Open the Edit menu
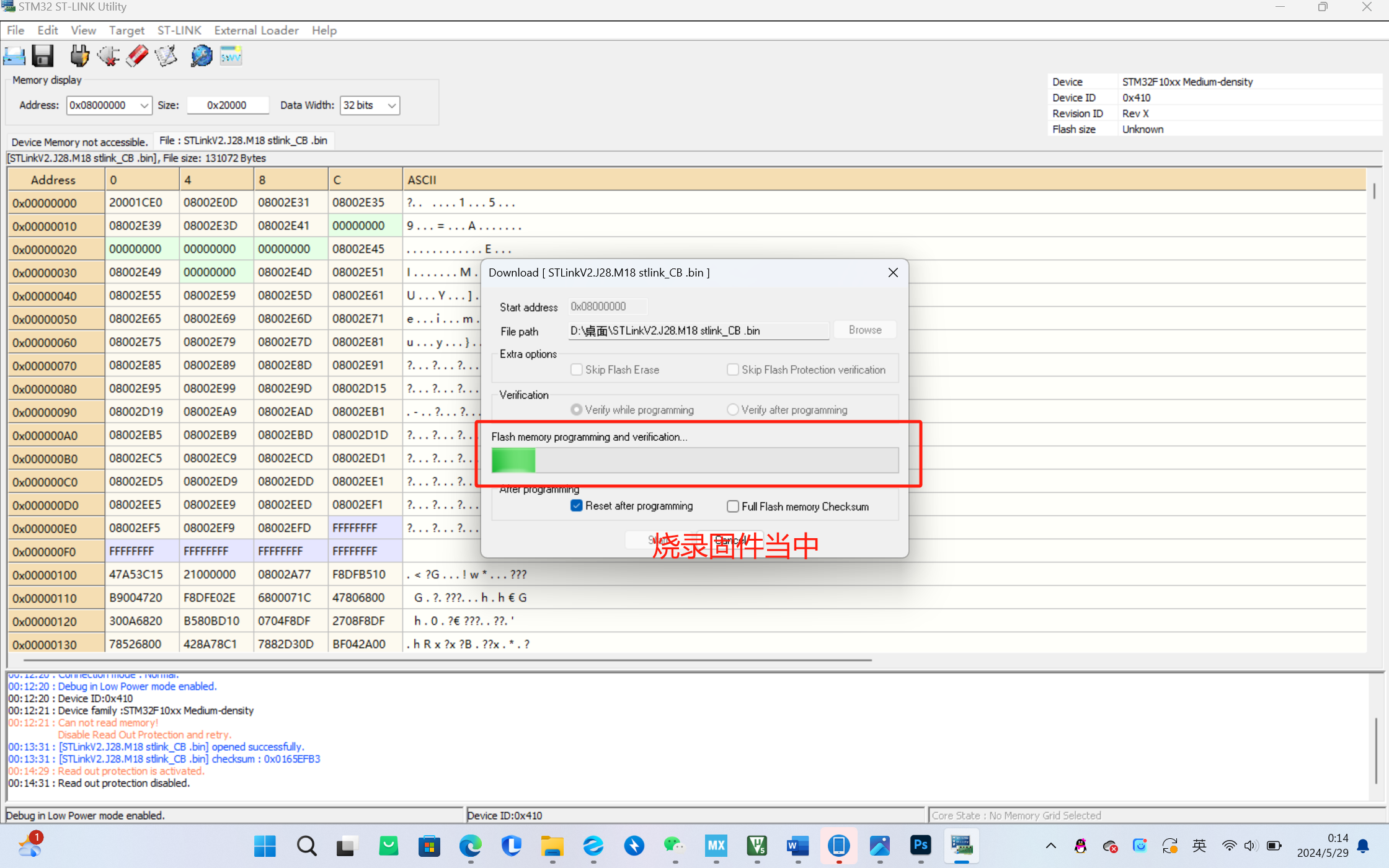Viewport: 1389px width, 868px height. coord(48,30)
